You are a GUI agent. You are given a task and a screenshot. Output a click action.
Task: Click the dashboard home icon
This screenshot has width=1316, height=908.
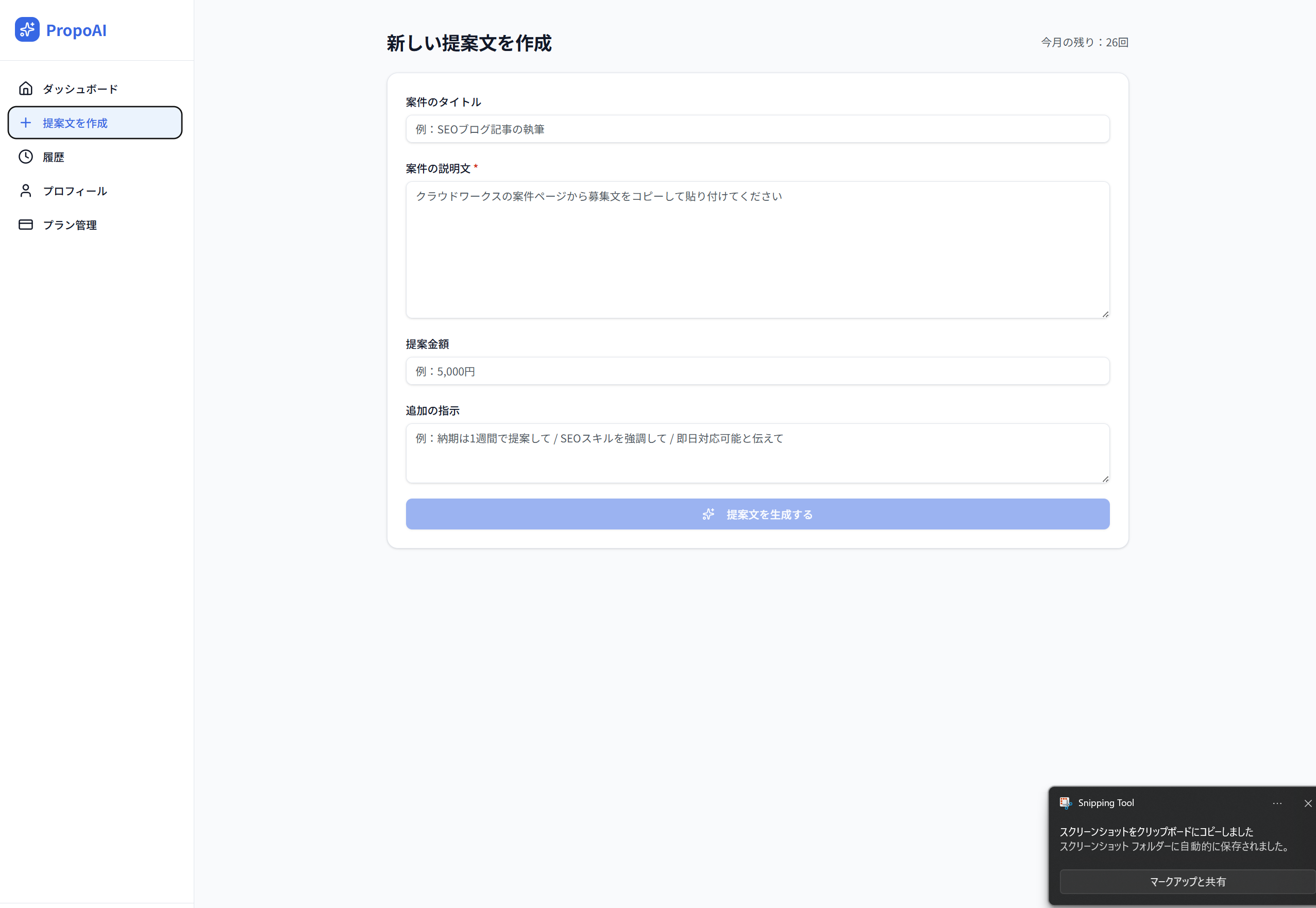[x=26, y=89]
